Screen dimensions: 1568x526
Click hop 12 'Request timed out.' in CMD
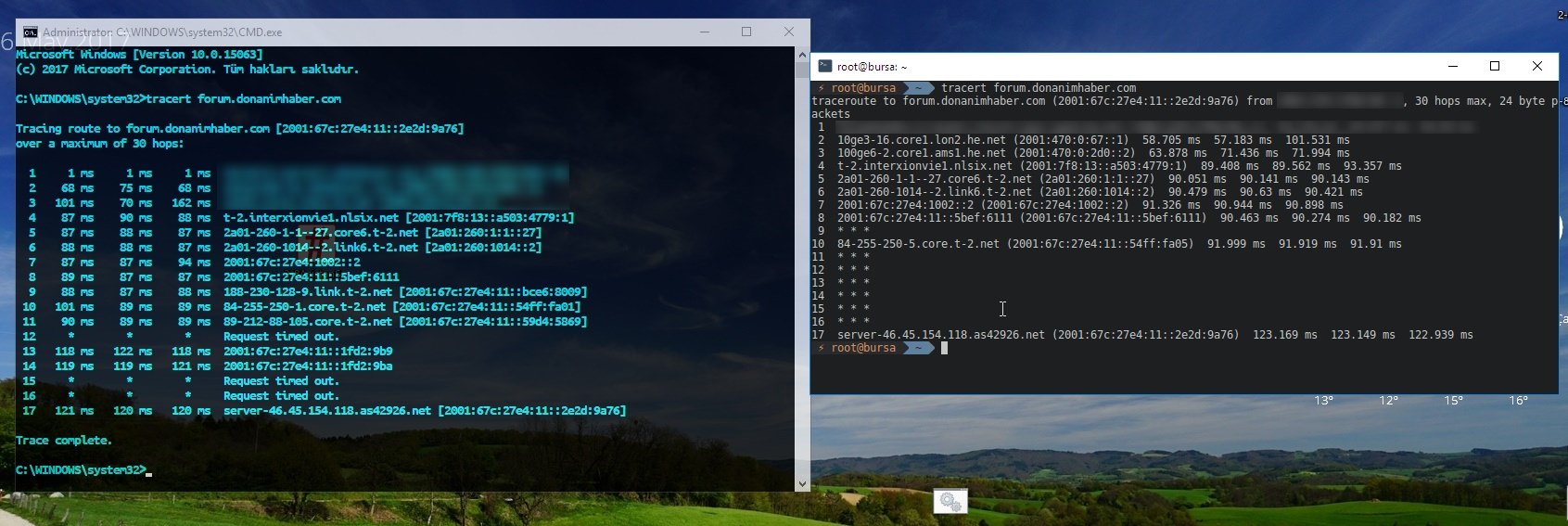[x=281, y=337]
